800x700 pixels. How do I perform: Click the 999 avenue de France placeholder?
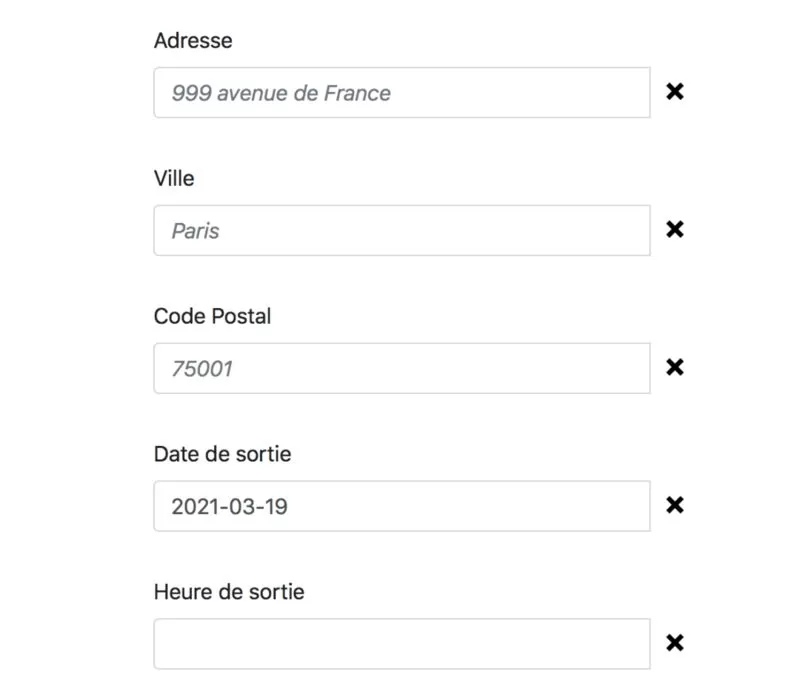(x=281, y=93)
